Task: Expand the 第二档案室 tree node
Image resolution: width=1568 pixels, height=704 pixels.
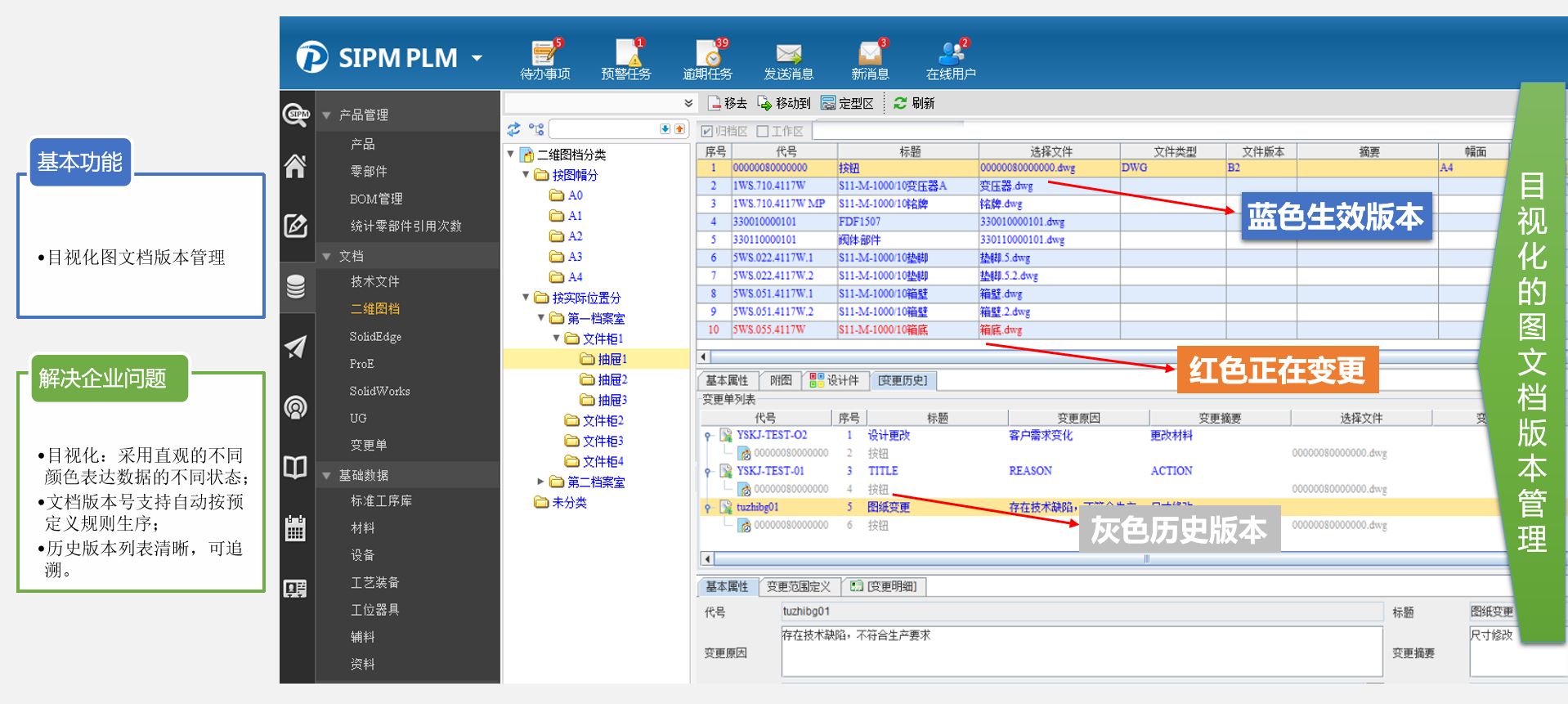Action: point(540,482)
